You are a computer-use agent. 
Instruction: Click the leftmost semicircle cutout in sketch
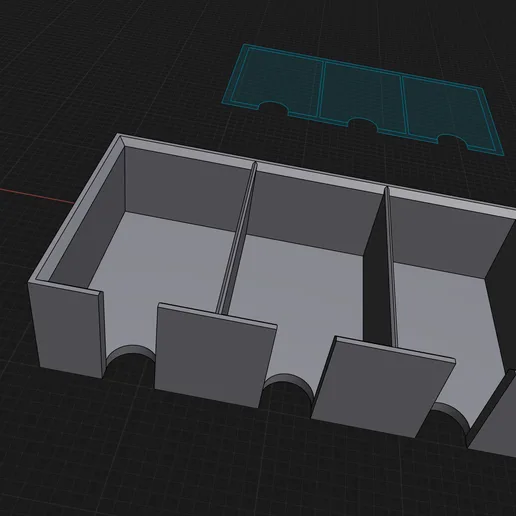(x=273, y=108)
